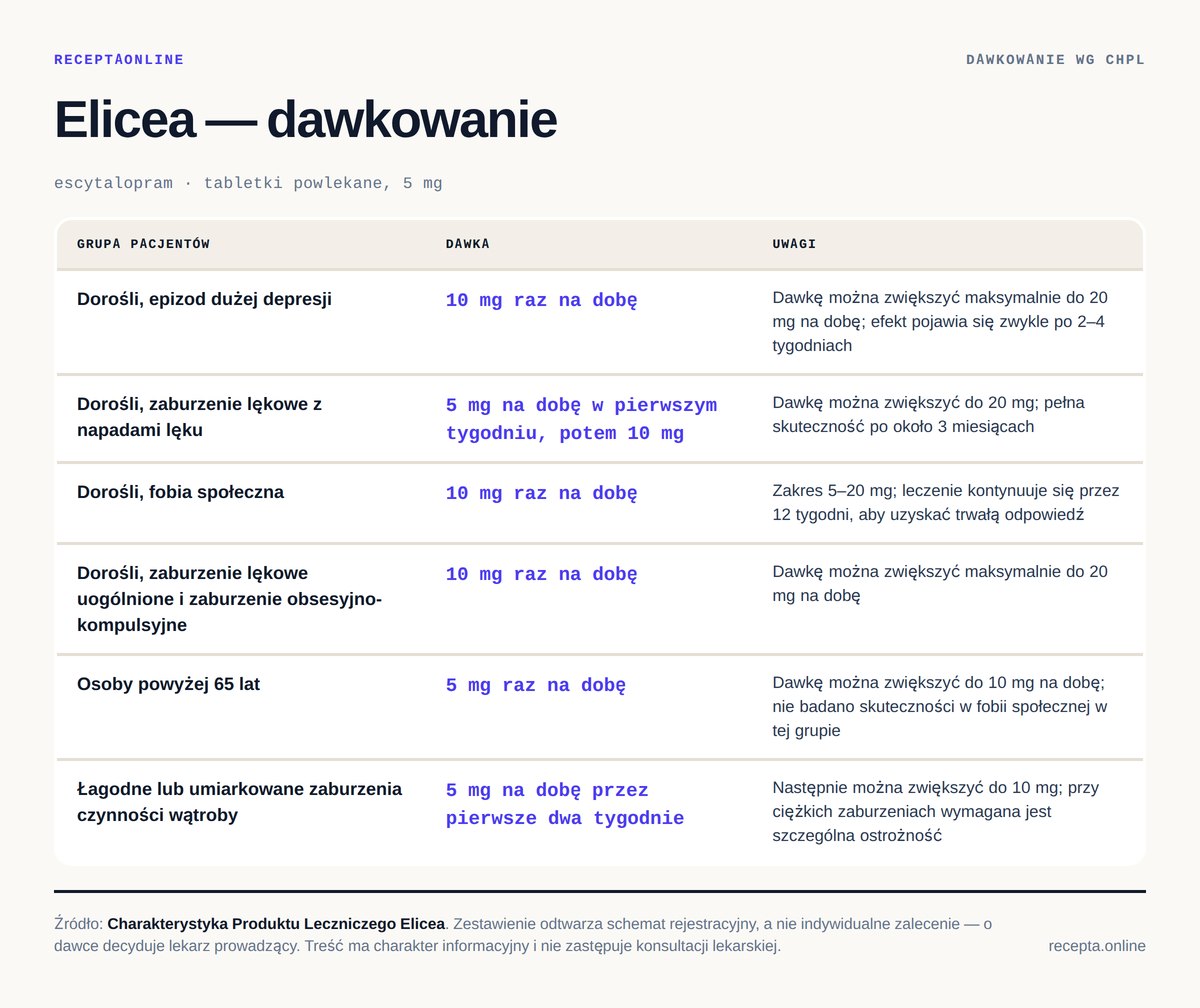Click the recepta.online footer link
Image resolution: width=1200 pixels, height=1008 pixels.
pos(1097,946)
